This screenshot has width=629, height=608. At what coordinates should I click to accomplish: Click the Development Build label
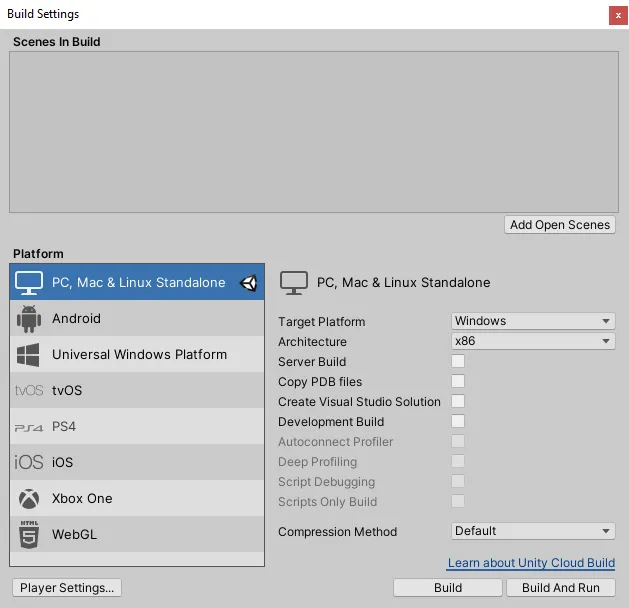[x=331, y=422]
